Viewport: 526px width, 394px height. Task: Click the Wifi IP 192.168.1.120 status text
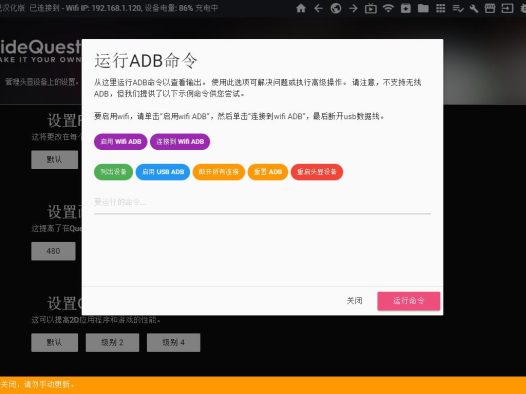[103, 7]
